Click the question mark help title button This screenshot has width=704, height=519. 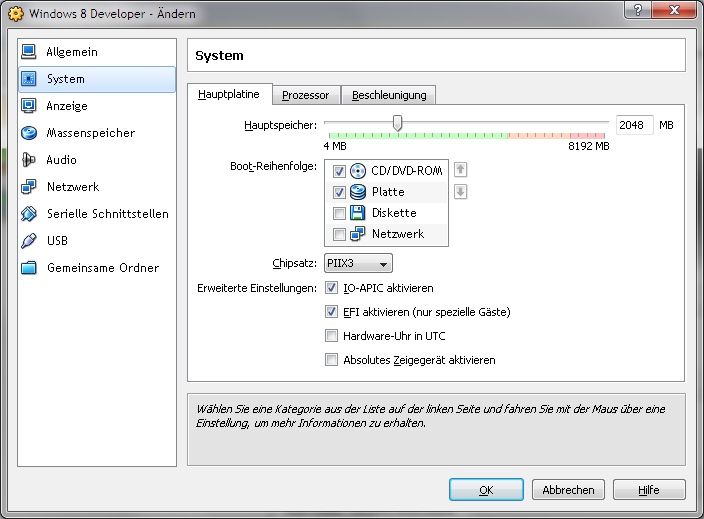click(x=638, y=9)
